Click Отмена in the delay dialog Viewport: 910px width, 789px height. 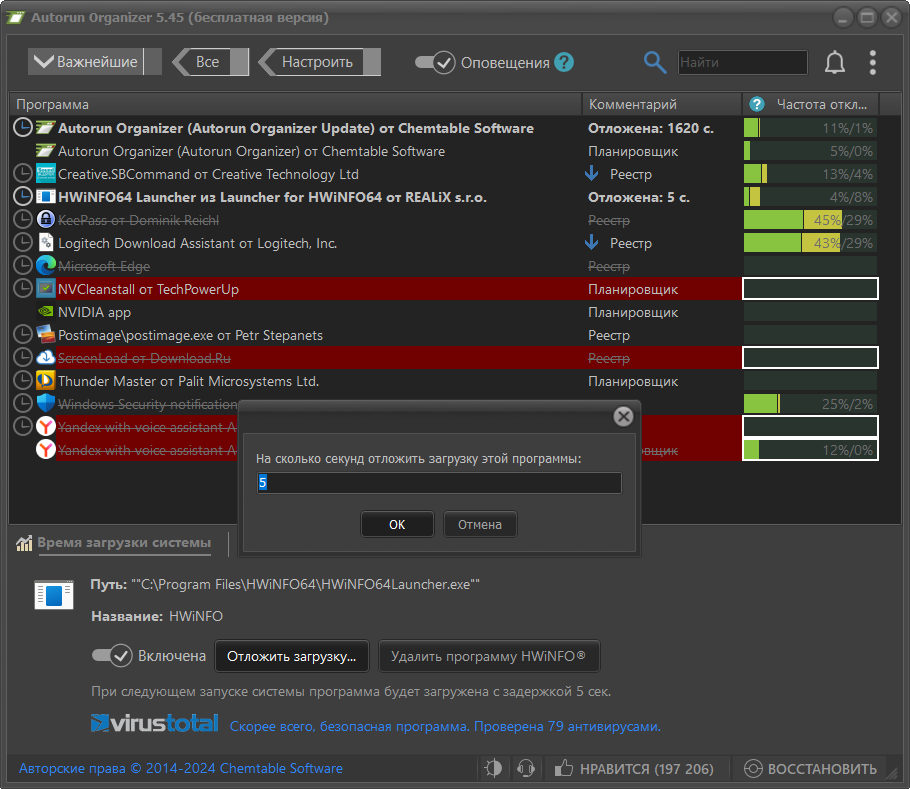pos(480,524)
